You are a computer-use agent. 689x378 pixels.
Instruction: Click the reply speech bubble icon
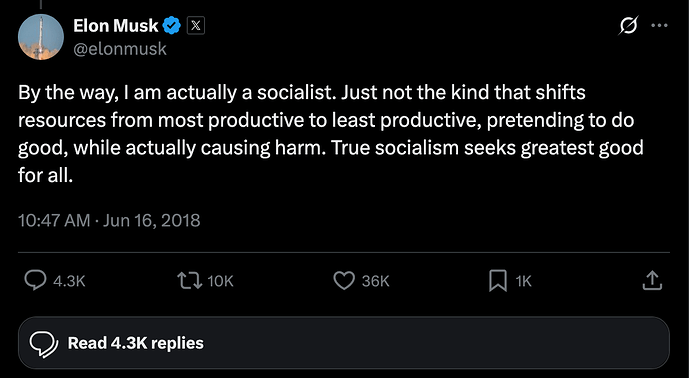[x=35, y=280]
